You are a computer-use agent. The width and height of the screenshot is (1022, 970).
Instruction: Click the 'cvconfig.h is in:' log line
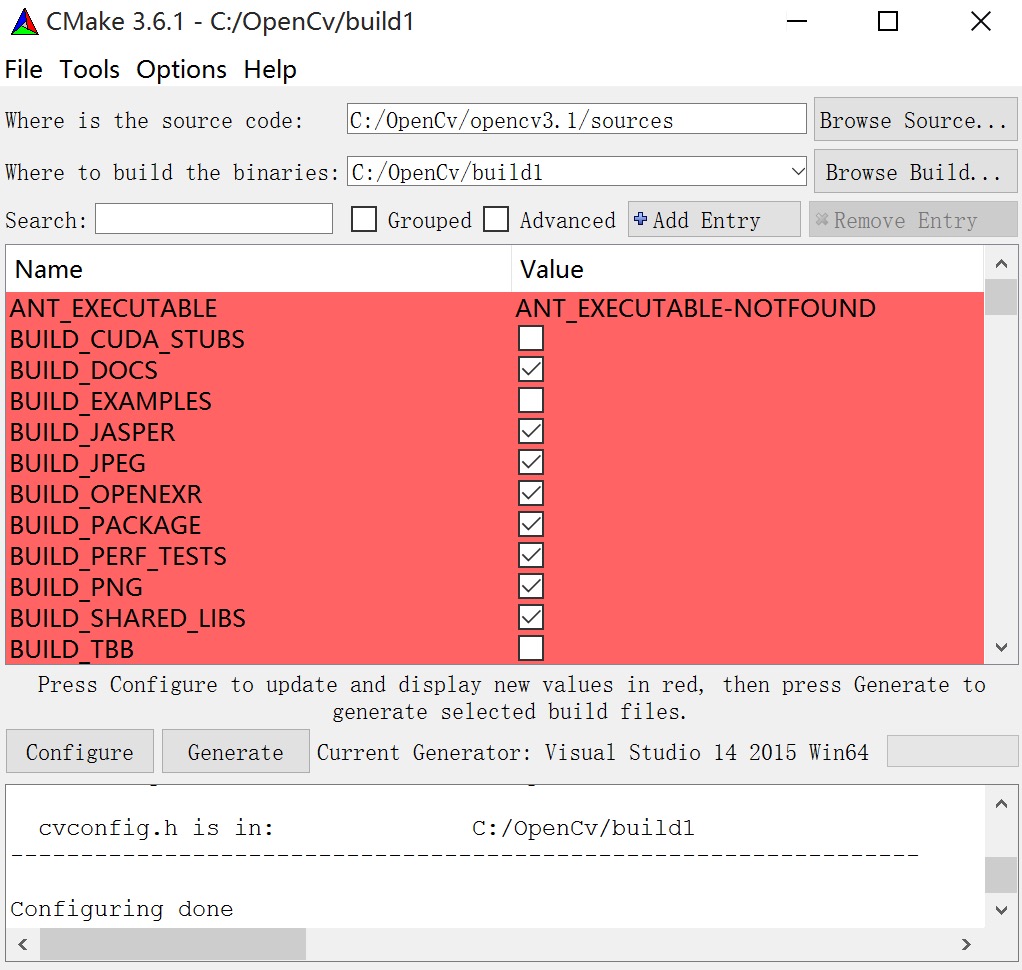coord(156,828)
